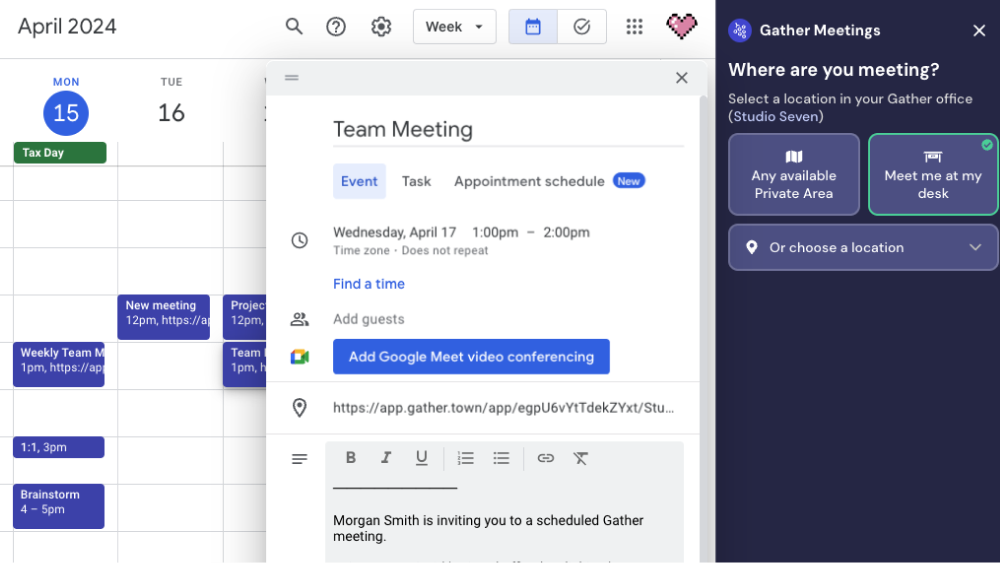Open the 'Tax Day' all-day event

(x=60, y=152)
